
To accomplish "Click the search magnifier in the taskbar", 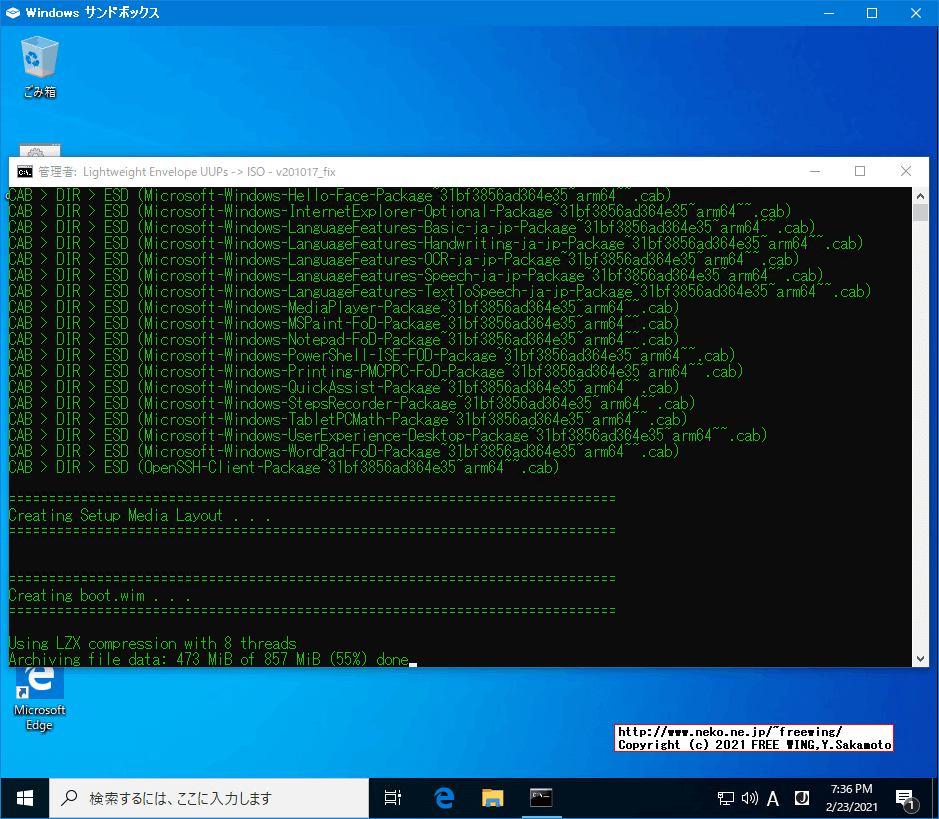I will [x=71, y=797].
